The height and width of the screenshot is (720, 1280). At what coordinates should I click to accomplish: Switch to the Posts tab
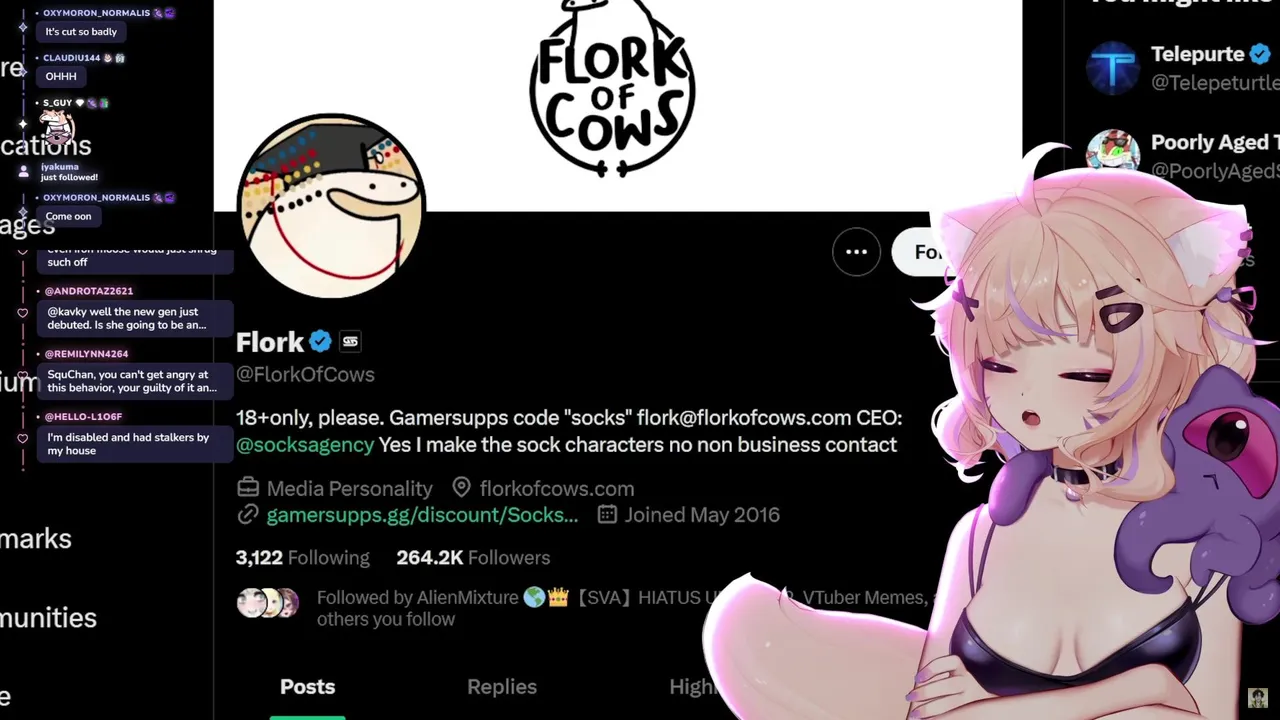pos(307,687)
